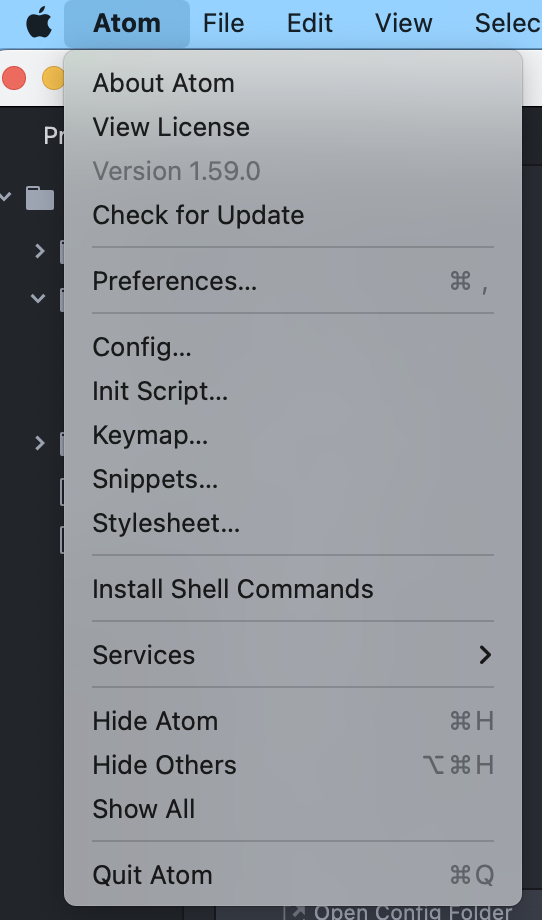Collapse the root project folder chevron
Screen dimensions: 542x920
click(x=6, y=197)
